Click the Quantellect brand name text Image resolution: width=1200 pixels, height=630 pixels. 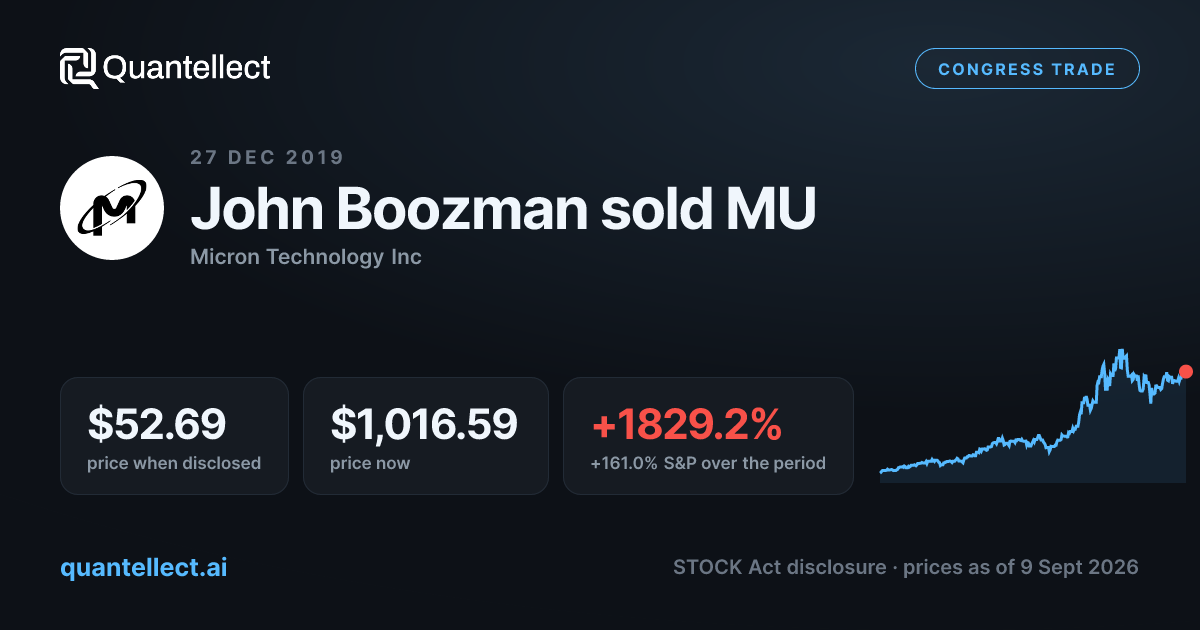pos(187,68)
